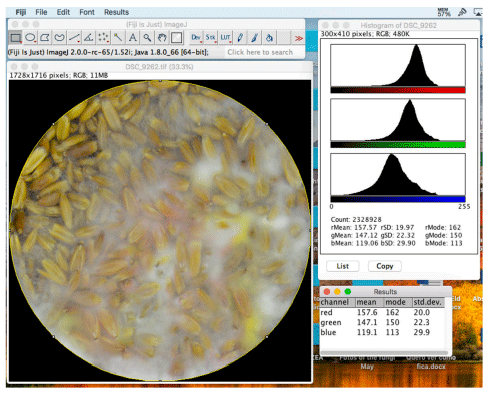
Task: Open the Dev developer menu
Action: click(x=196, y=38)
